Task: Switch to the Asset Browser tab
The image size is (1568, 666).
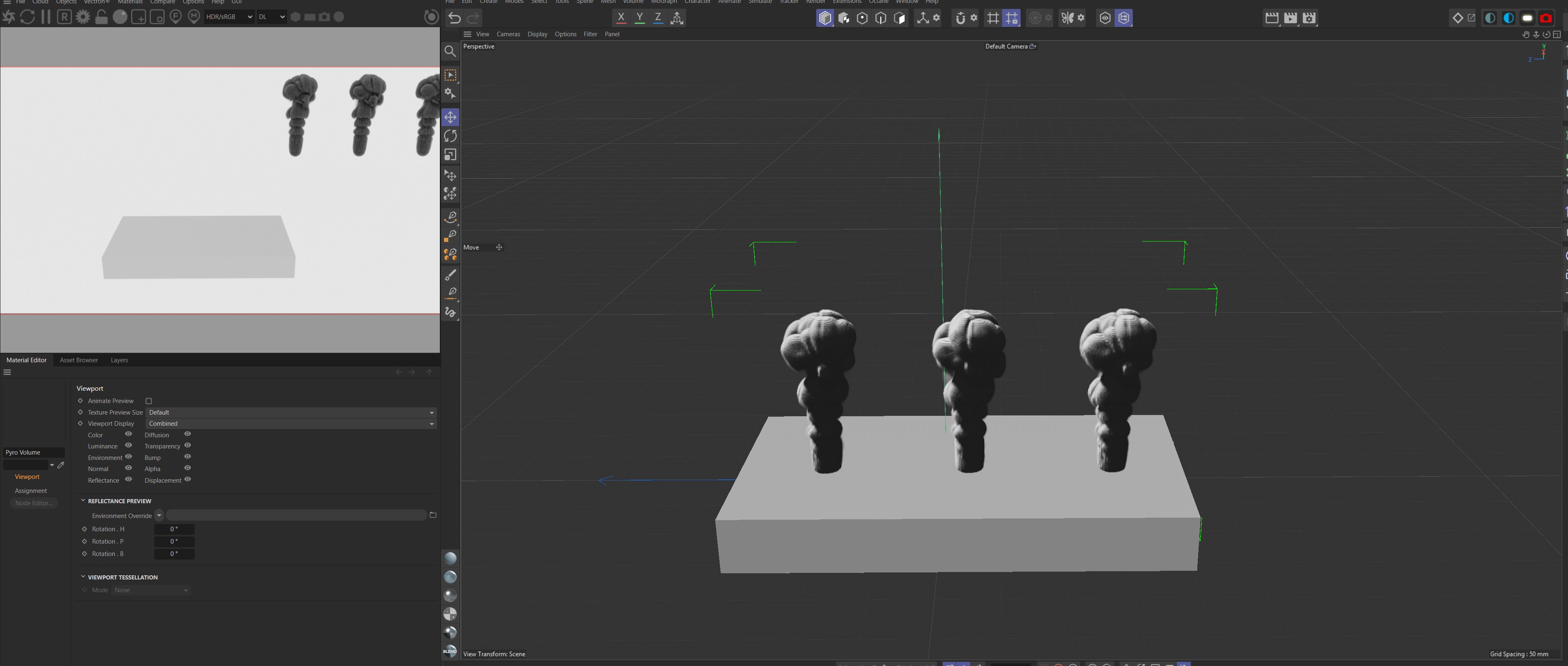Action: point(79,360)
